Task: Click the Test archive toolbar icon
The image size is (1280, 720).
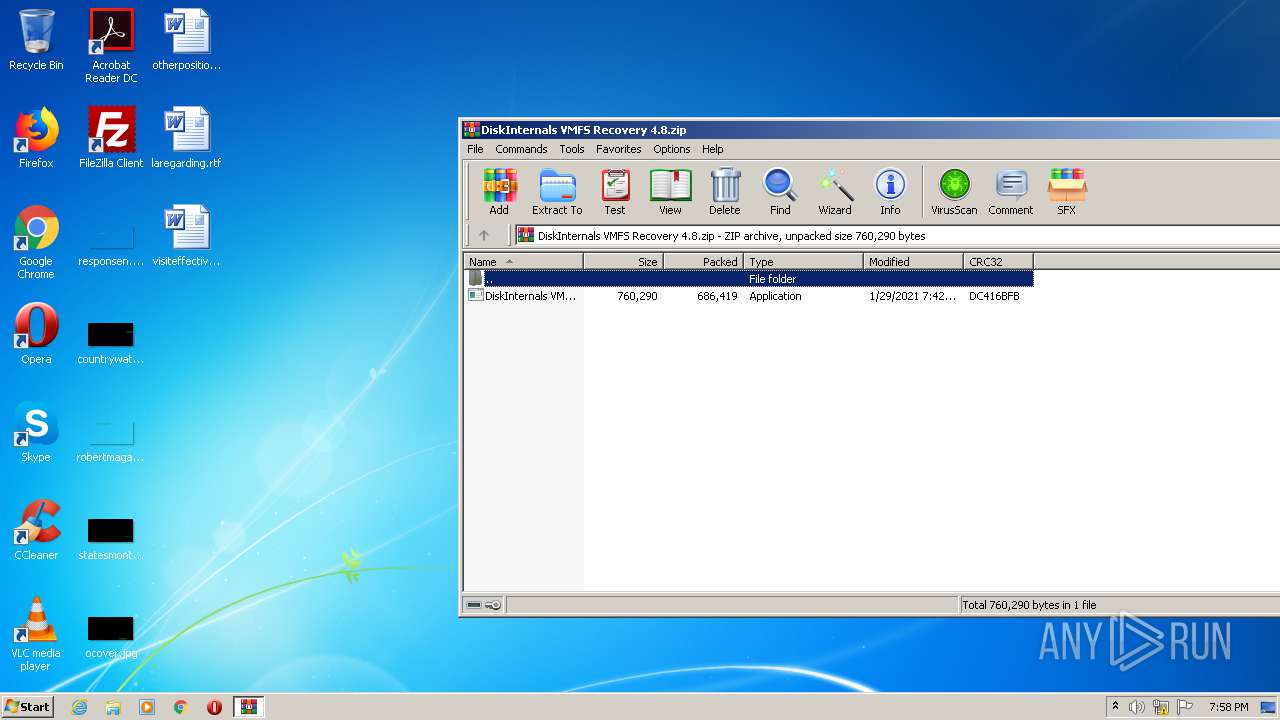Action: click(615, 191)
